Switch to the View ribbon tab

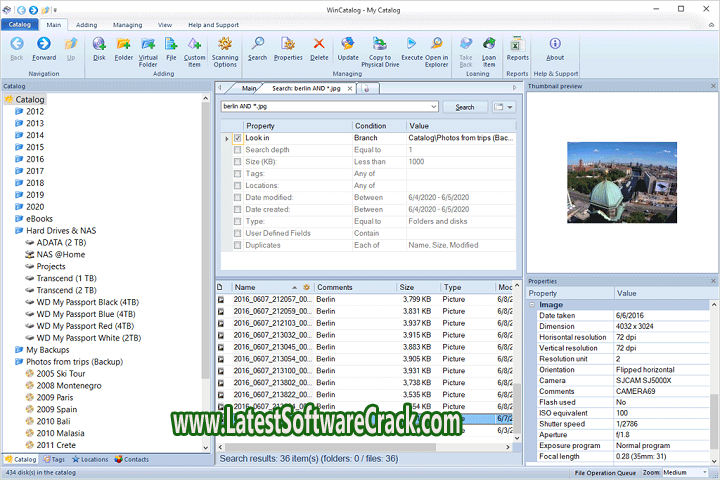165,25
